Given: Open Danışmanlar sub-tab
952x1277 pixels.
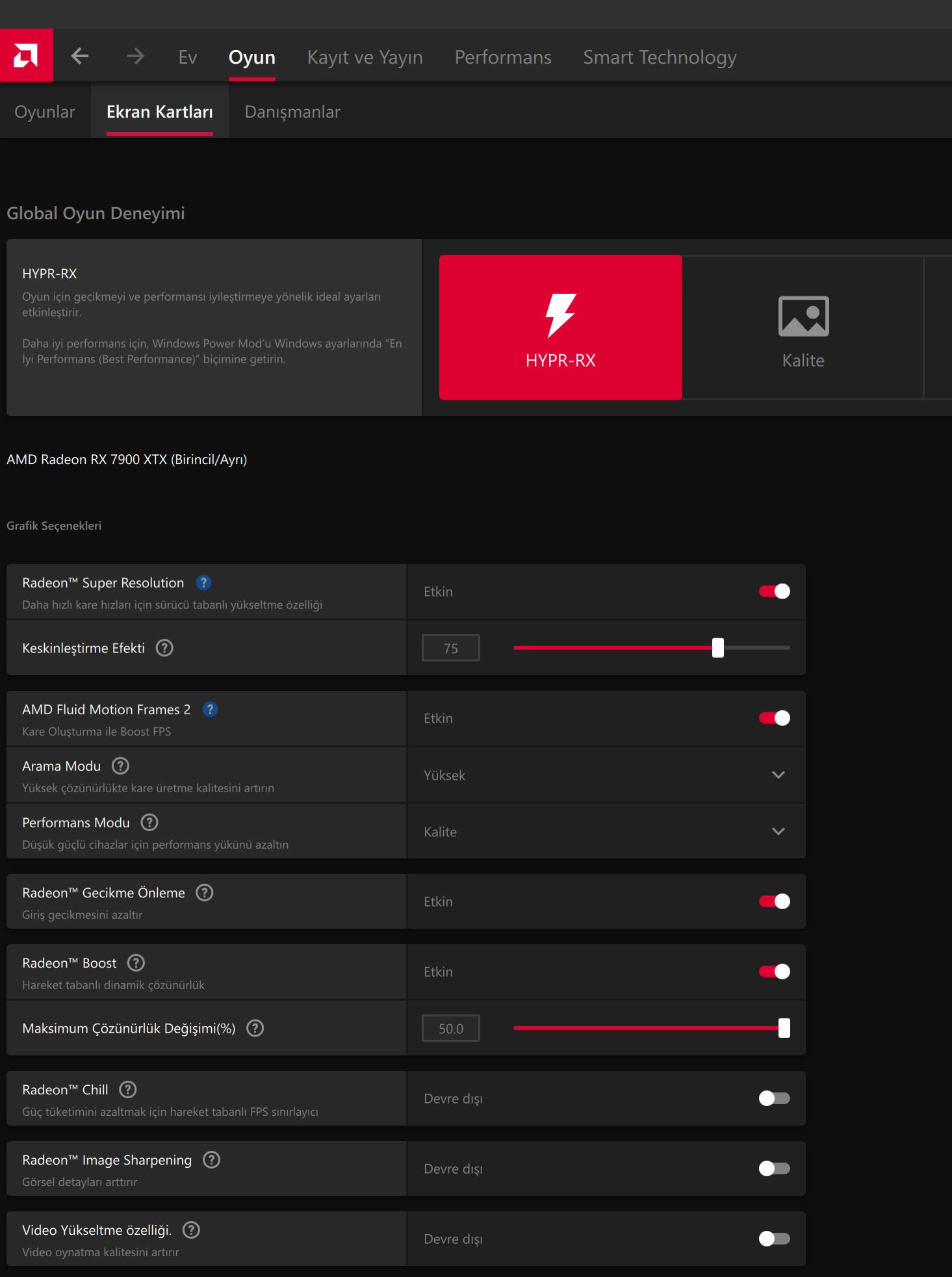Looking at the screenshot, I should 292,112.
